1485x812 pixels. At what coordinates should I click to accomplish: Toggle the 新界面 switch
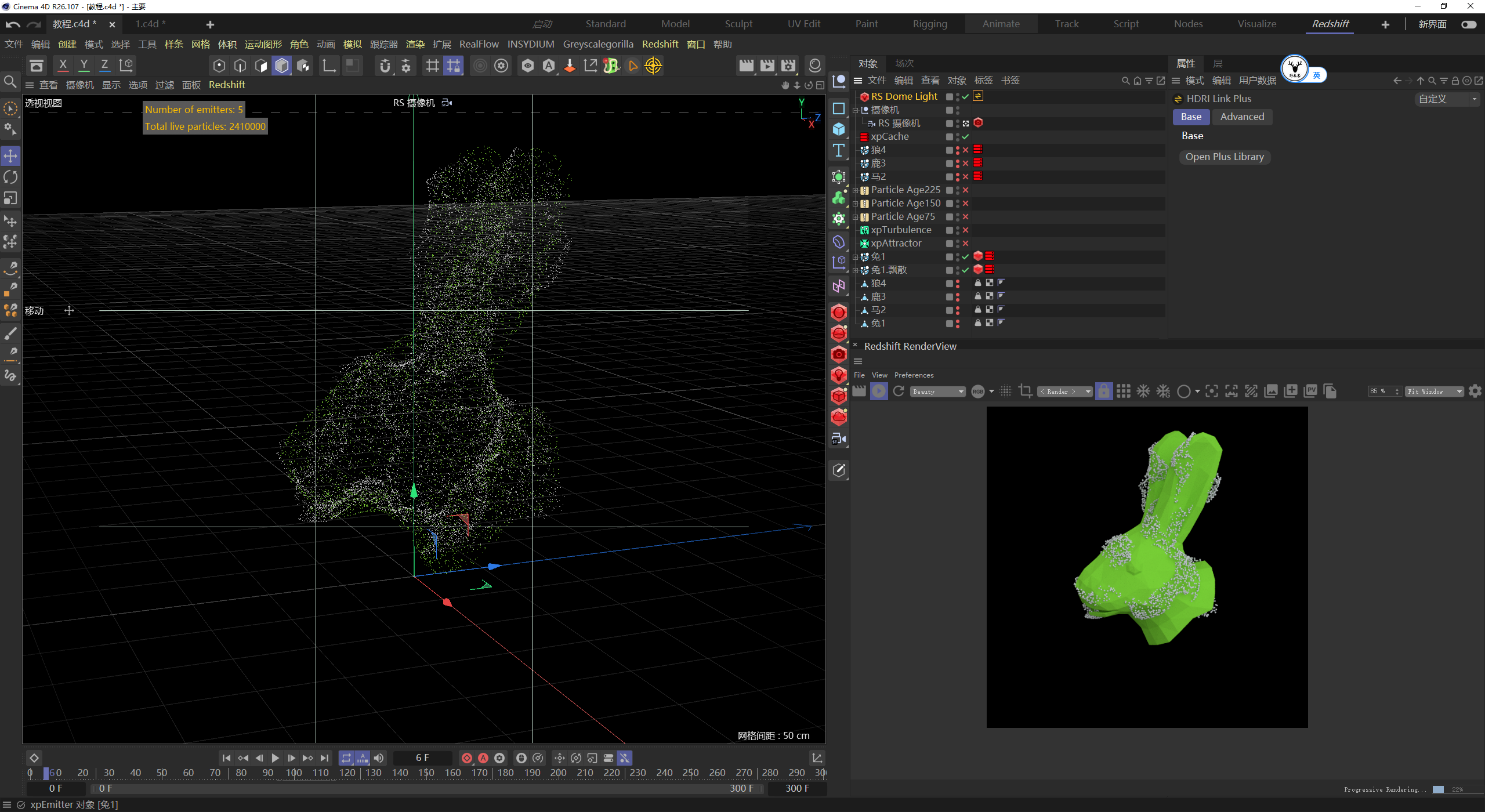[1468, 24]
